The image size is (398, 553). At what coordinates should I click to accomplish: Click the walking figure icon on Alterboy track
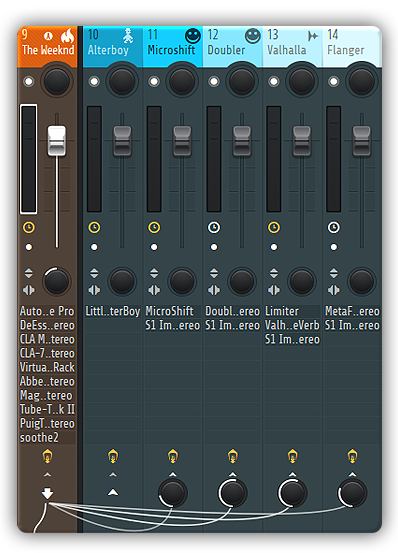click(x=128, y=36)
